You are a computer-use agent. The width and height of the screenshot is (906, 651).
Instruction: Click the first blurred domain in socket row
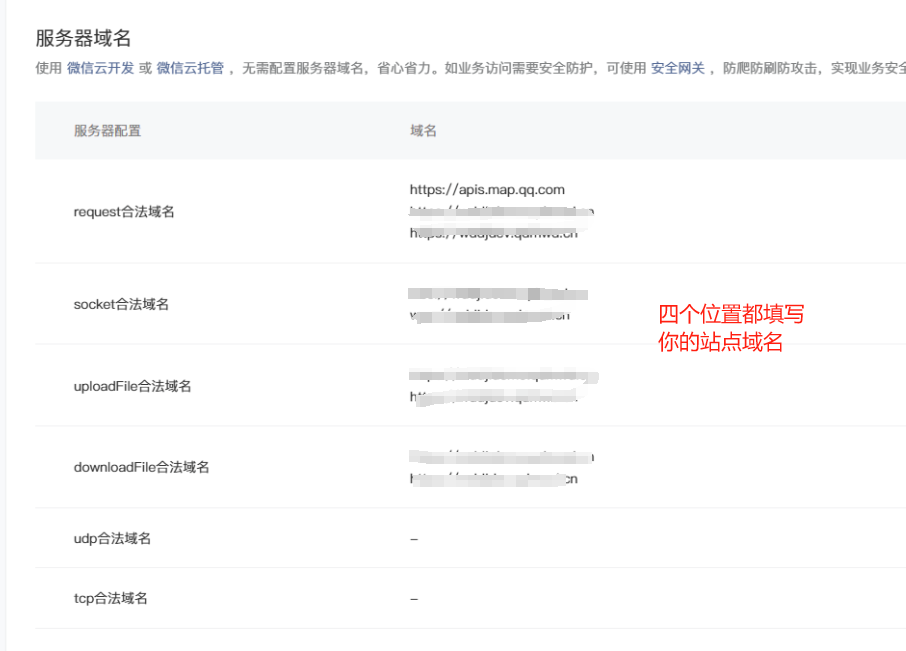tap(497, 294)
